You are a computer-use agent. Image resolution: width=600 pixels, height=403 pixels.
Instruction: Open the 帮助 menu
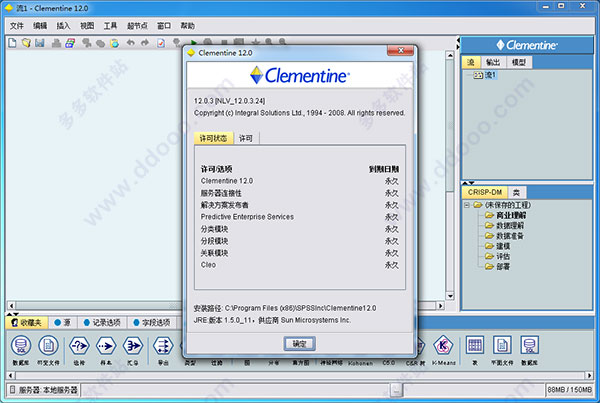point(188,26)
